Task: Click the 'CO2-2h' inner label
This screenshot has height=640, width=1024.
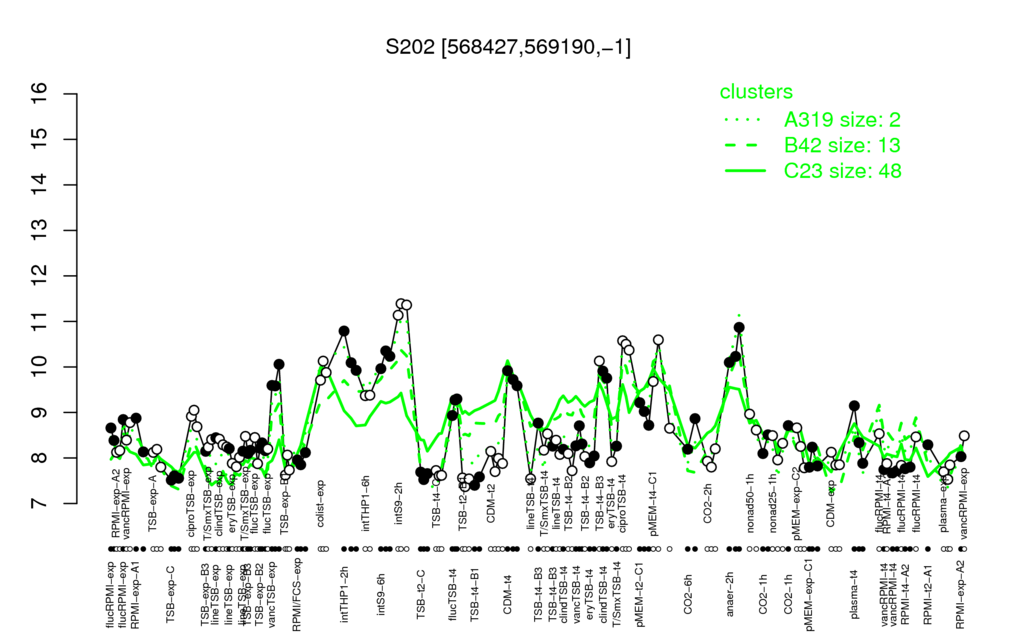Action: pyautogui.click(x=708, y=505)
